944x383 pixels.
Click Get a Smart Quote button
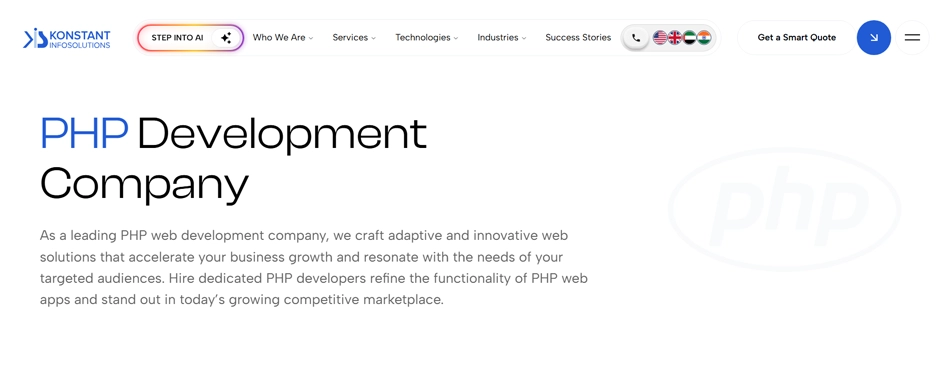(796, 37)
